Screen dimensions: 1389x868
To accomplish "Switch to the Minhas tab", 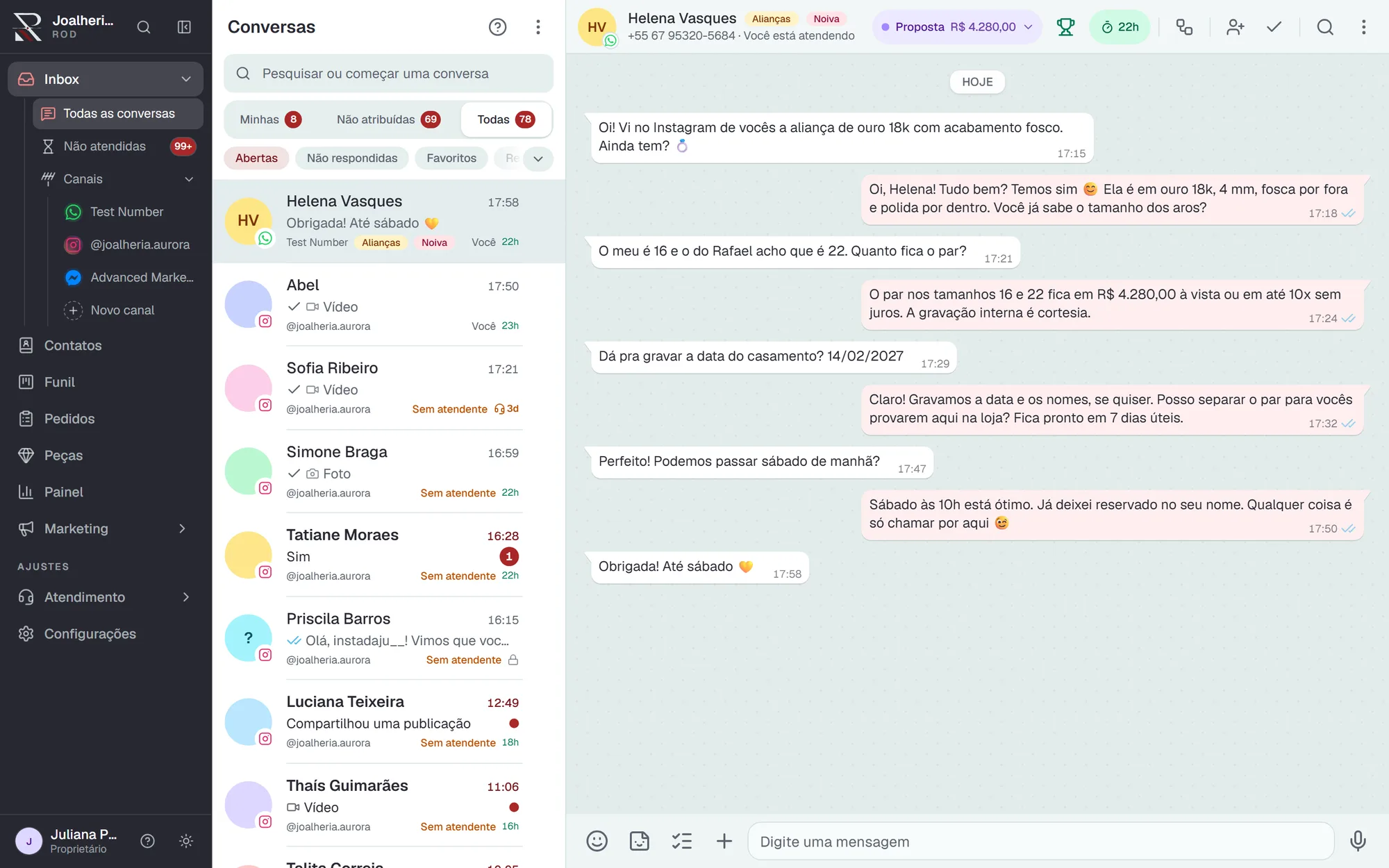I will (271, 119).
